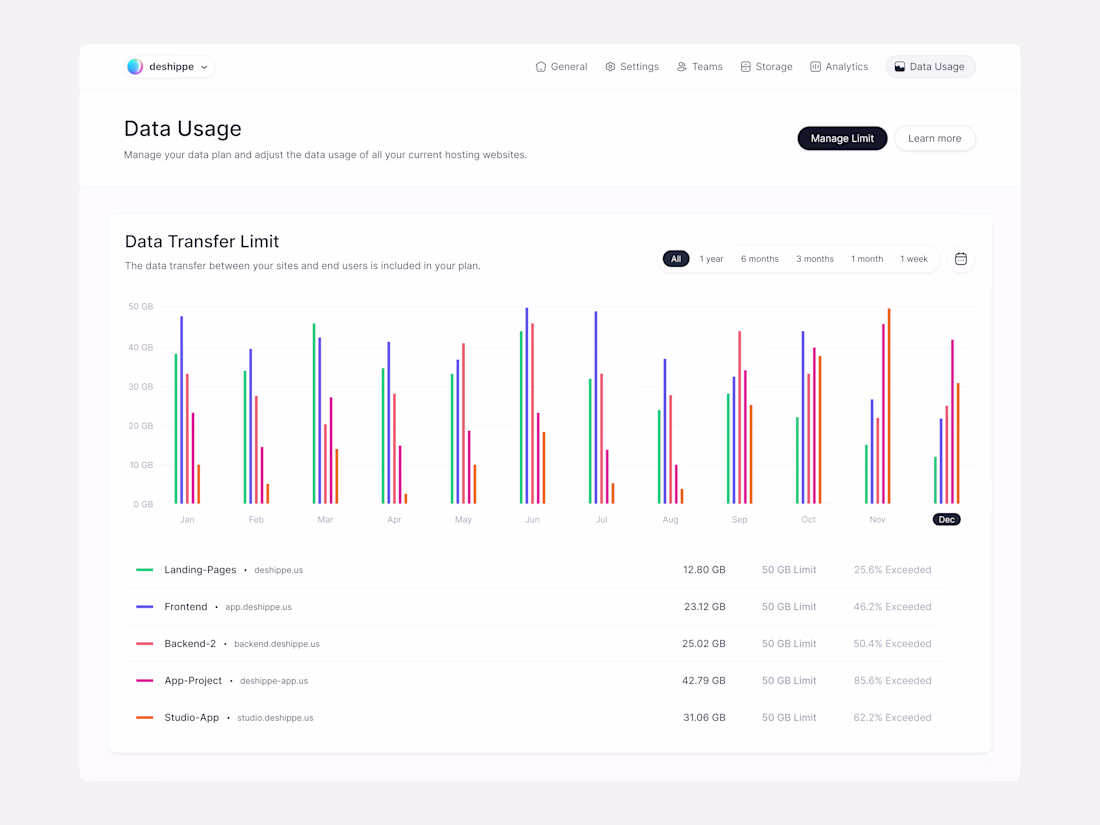1100x825 pixels.
Task: Expand the deshippe workspace dropdown chevron
Action: pos(204,67)
